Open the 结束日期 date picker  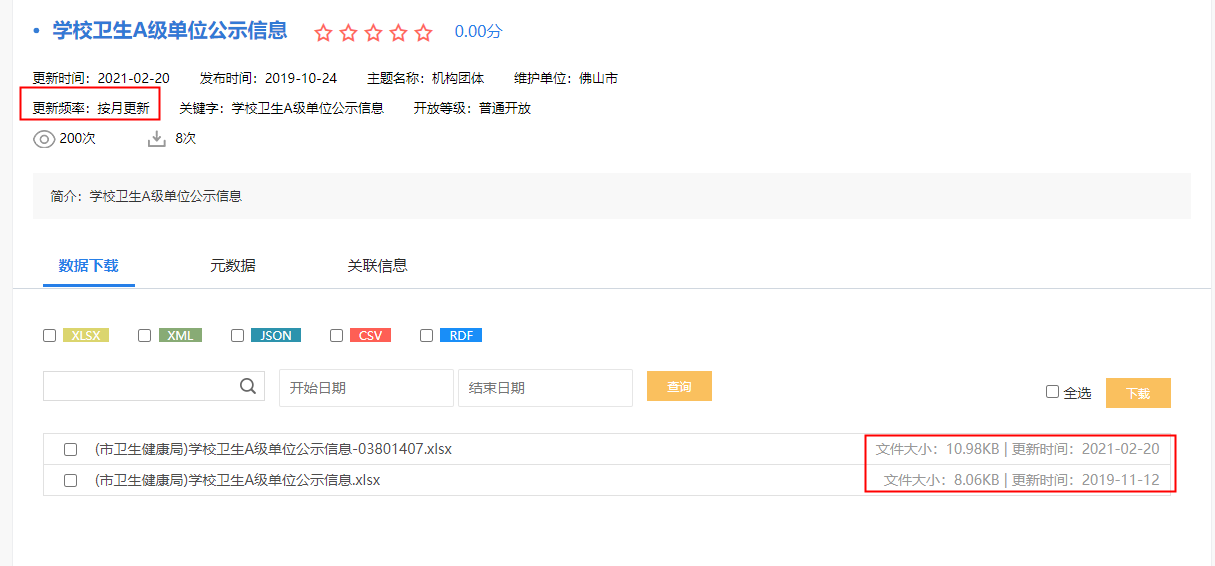[x=544, y=388]
